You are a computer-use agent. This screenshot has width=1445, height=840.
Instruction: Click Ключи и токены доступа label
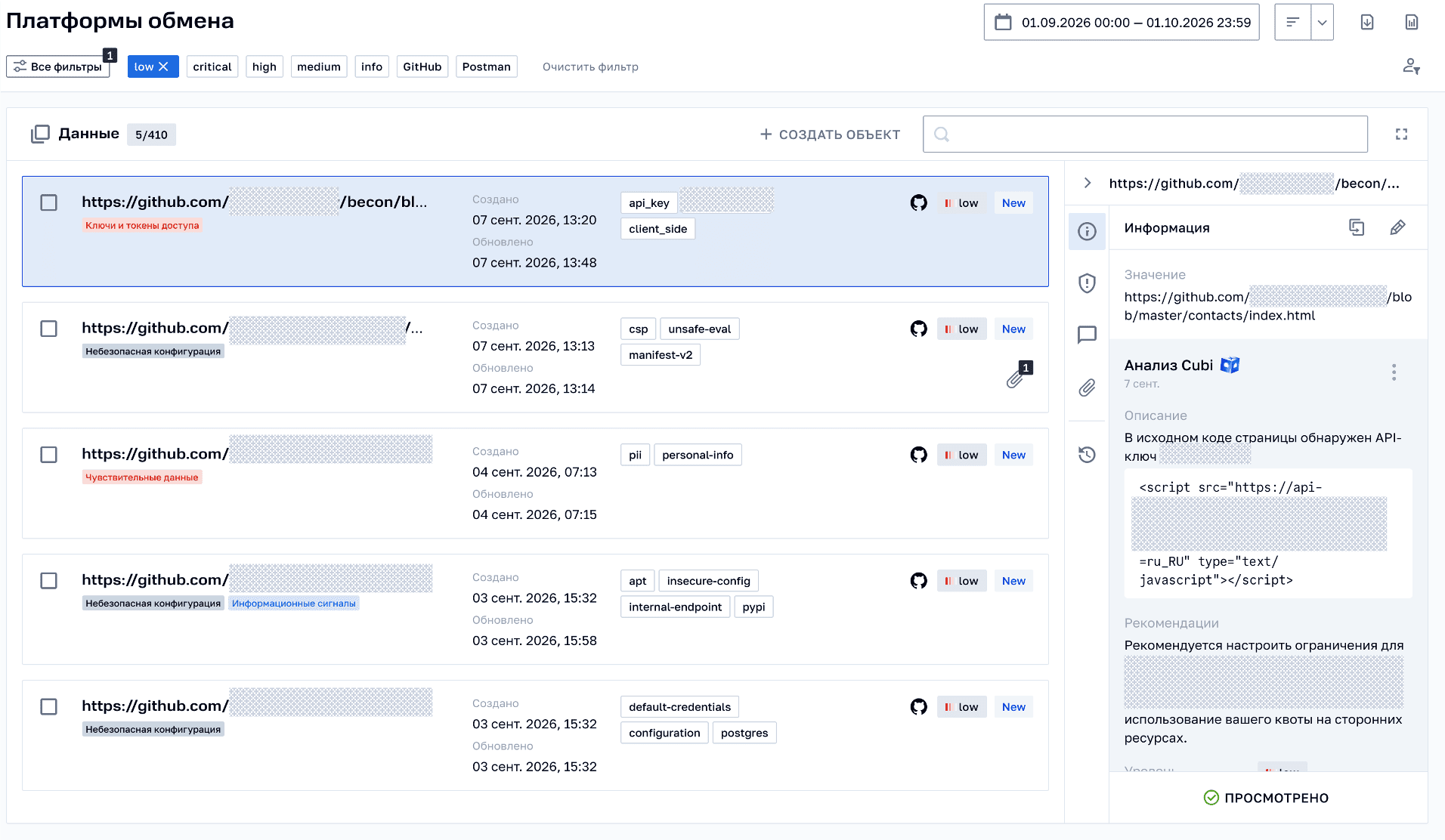coord(142,225)
